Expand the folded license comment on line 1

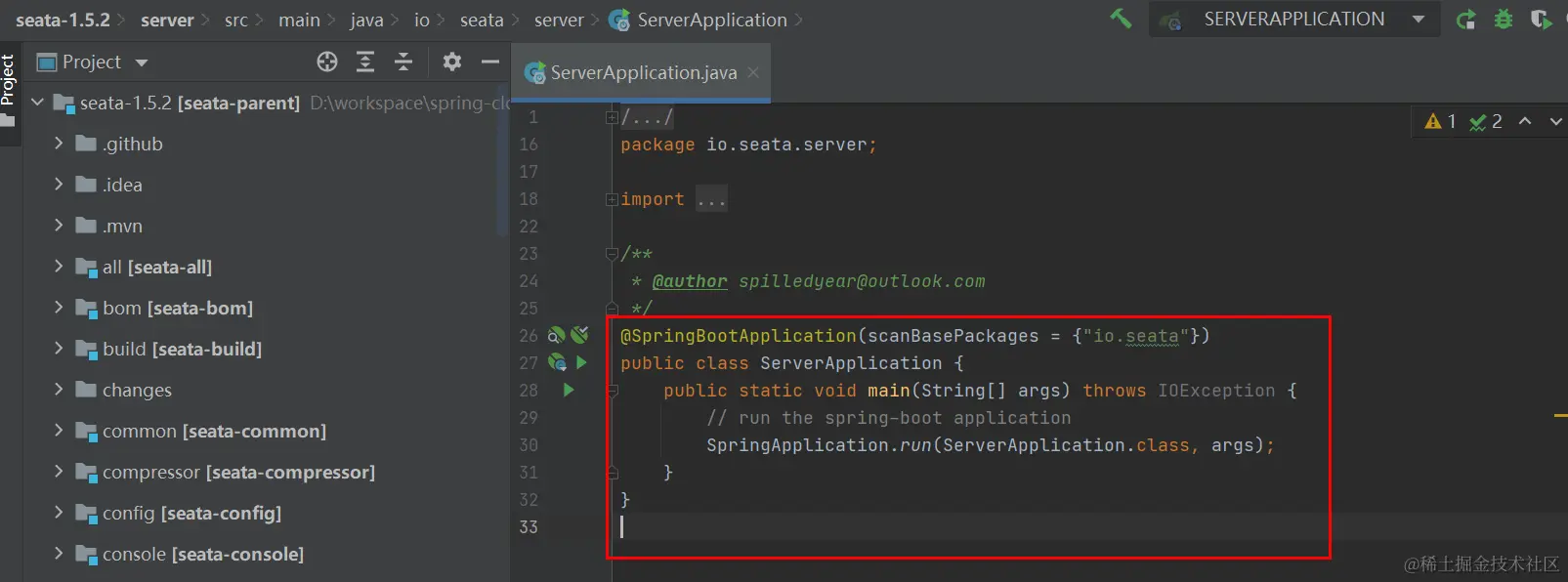coord(612,117)
